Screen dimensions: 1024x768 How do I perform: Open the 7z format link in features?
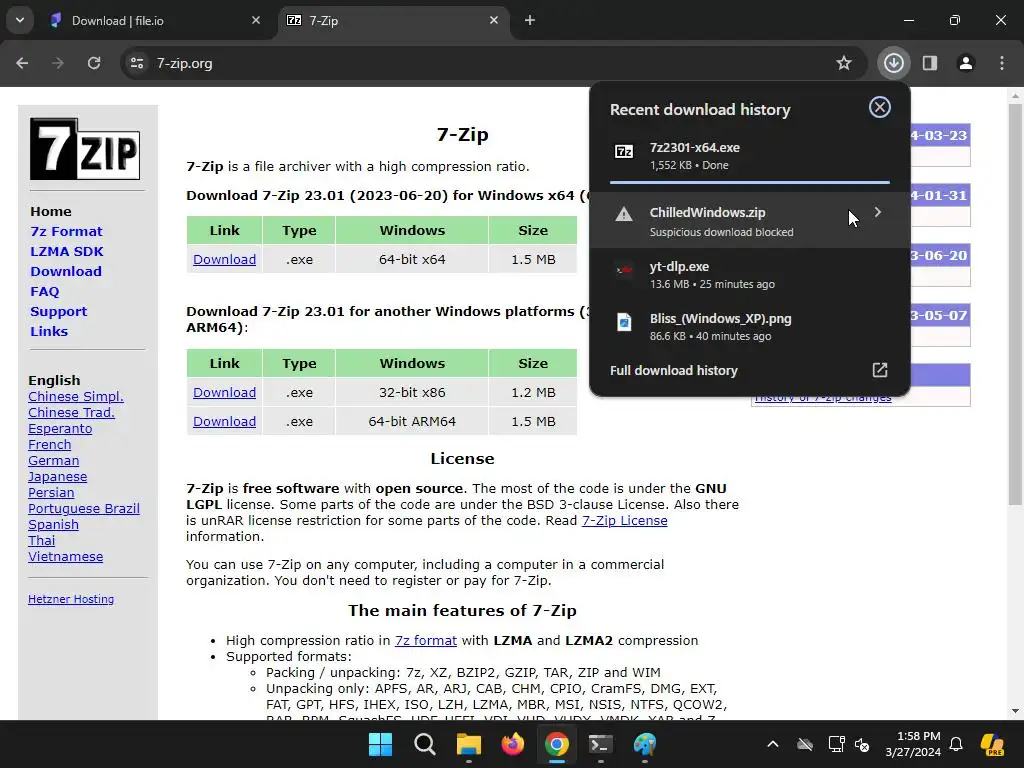(426, 641)
